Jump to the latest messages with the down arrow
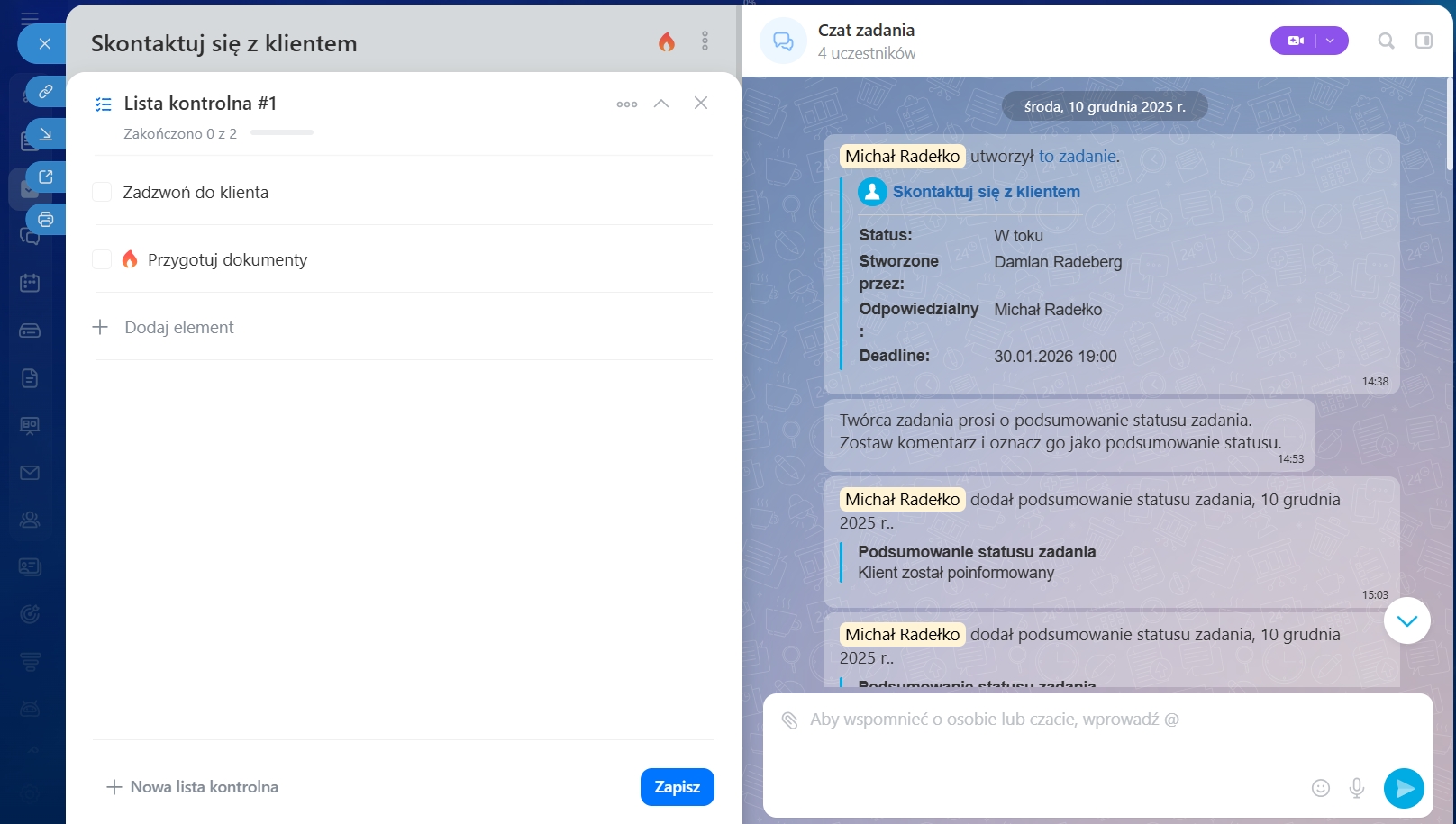 (x=1407, y=620)
